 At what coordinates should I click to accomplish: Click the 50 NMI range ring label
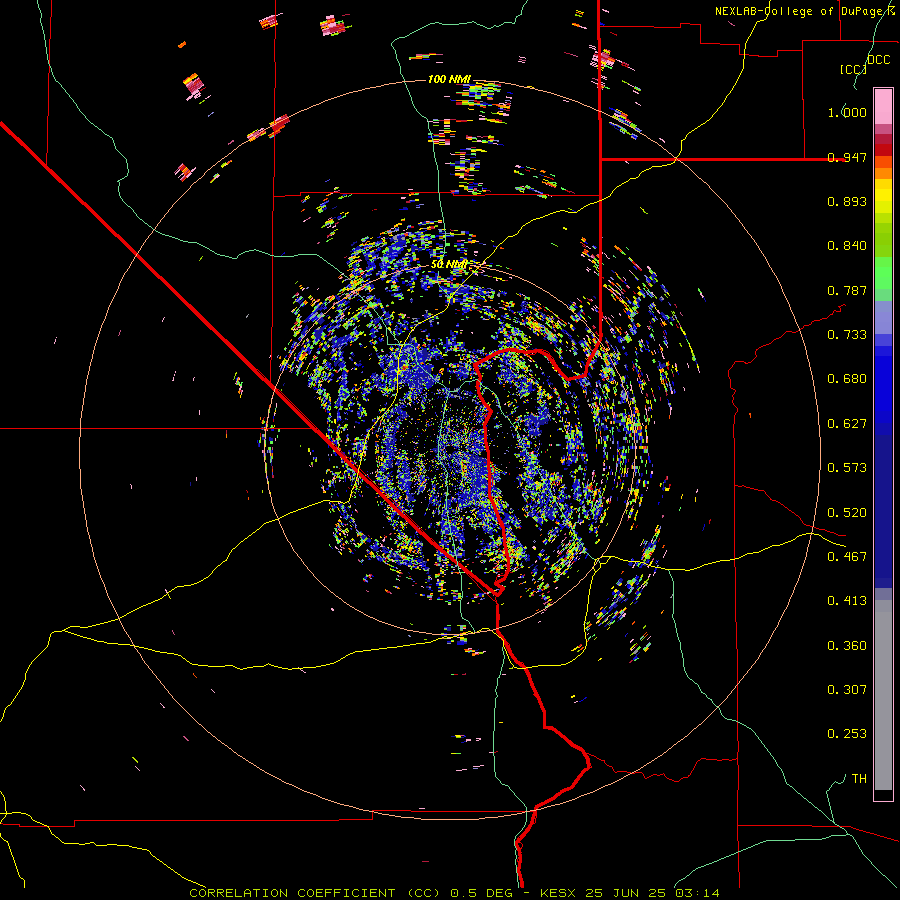pyautogui.click(x=449, y=264)
